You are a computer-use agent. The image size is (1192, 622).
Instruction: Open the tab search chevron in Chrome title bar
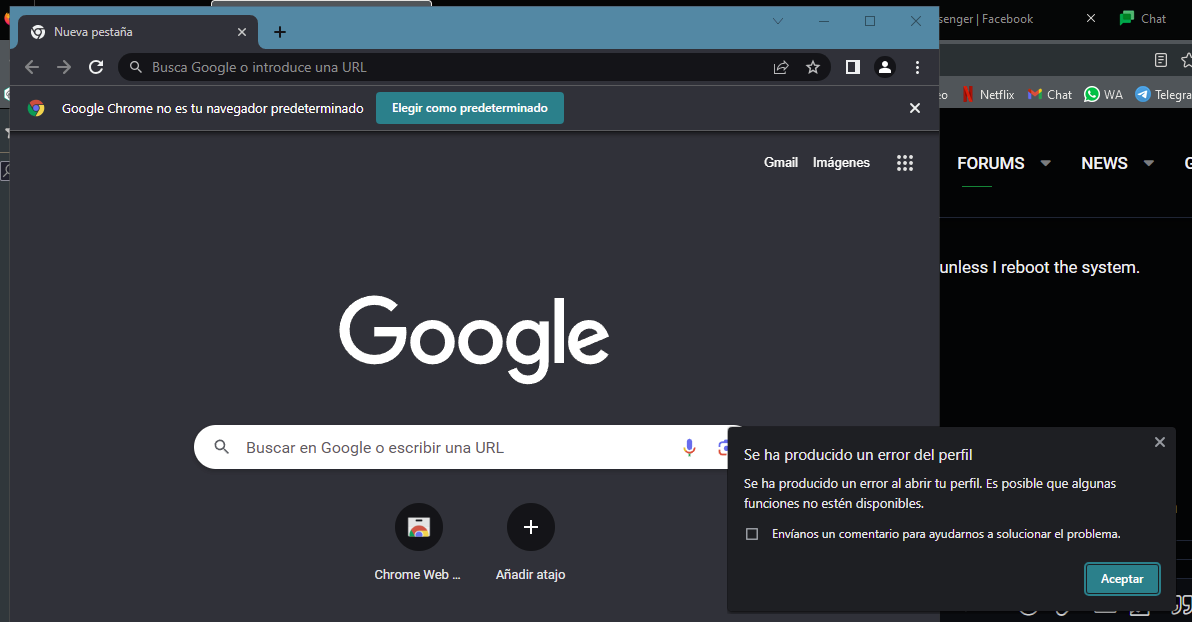[778, 21]
